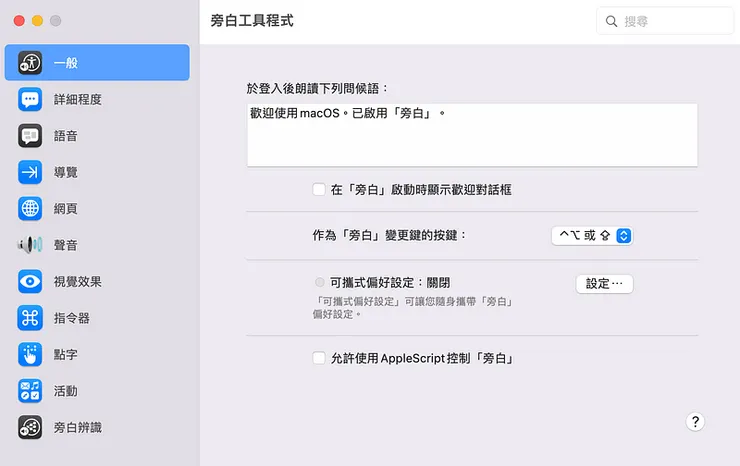This screenshot has height=466, width=740.
Task: Switch to the 網頁 label in sidebar
Action: coord(66,209)
